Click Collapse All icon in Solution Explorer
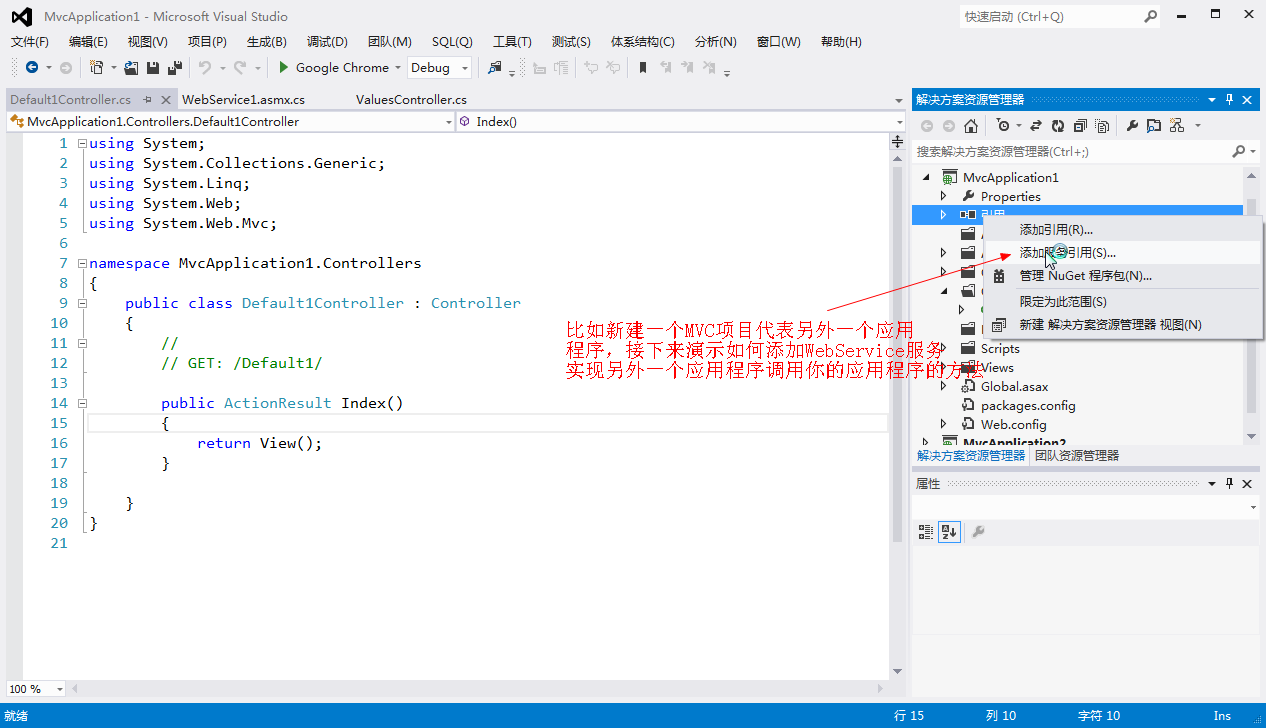The image size is (1266, 728). point(1080,126)
